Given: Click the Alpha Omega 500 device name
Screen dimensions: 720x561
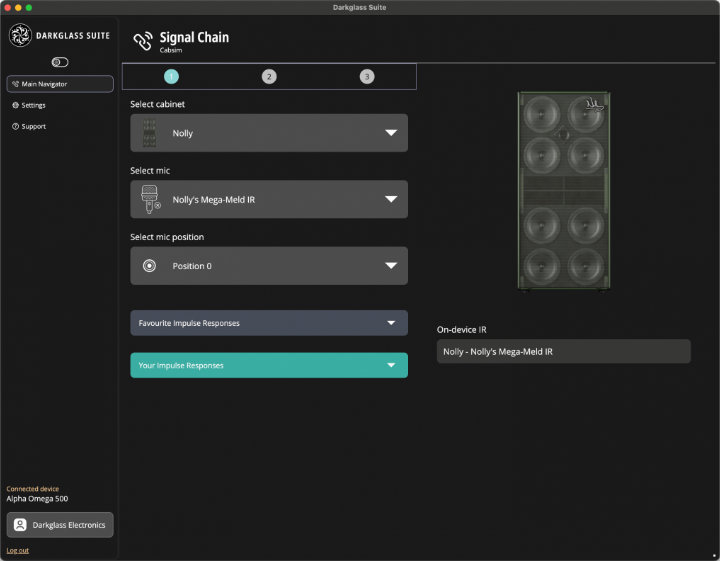Looking at the screenshot, I should (x=37, y=499).
